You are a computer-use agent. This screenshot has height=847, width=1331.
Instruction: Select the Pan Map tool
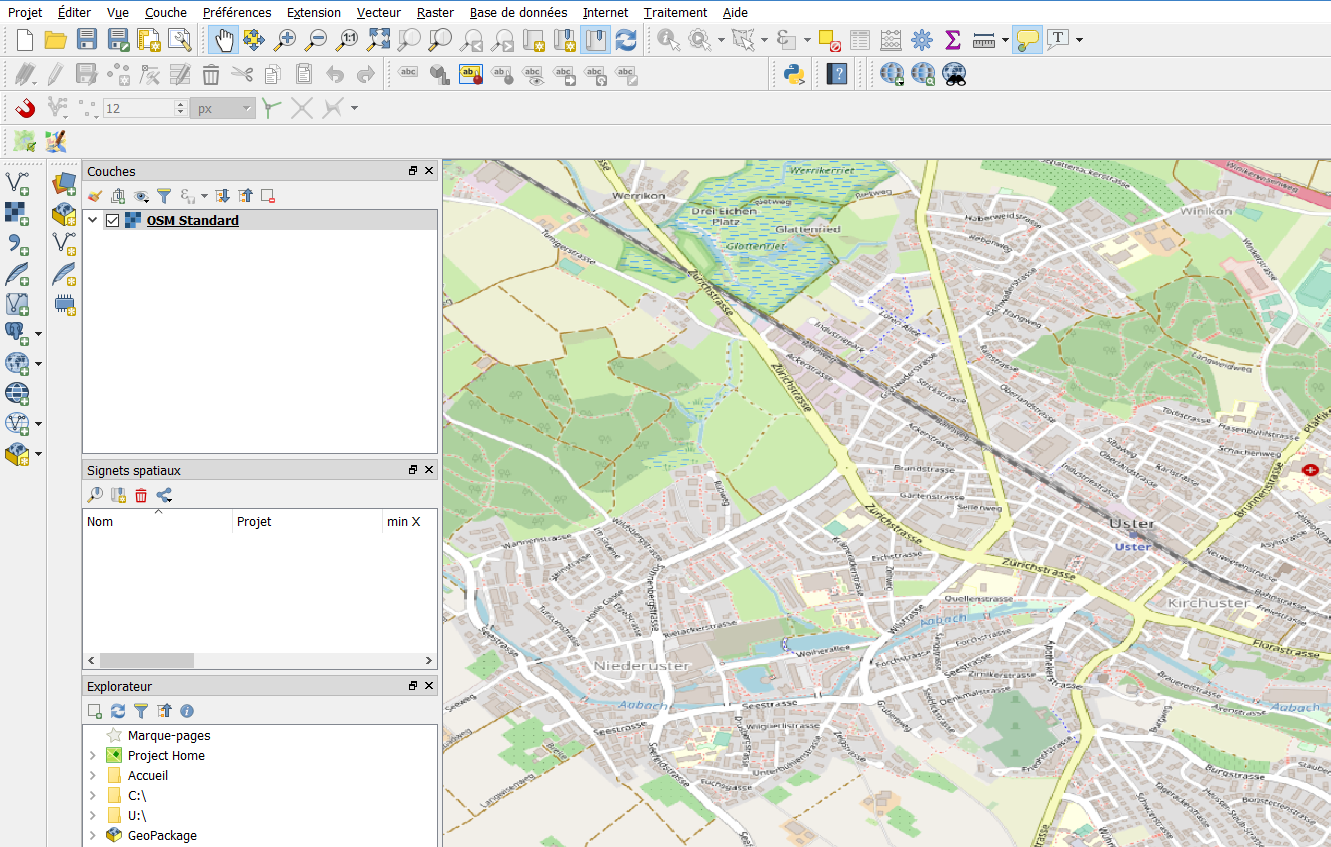point(222,39)
